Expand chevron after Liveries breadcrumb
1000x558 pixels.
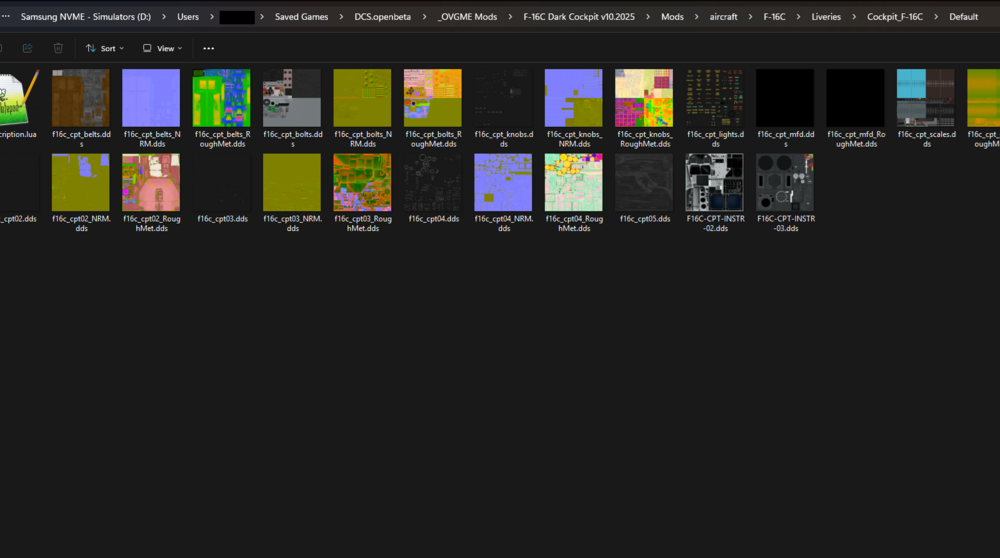coord(854,17)
